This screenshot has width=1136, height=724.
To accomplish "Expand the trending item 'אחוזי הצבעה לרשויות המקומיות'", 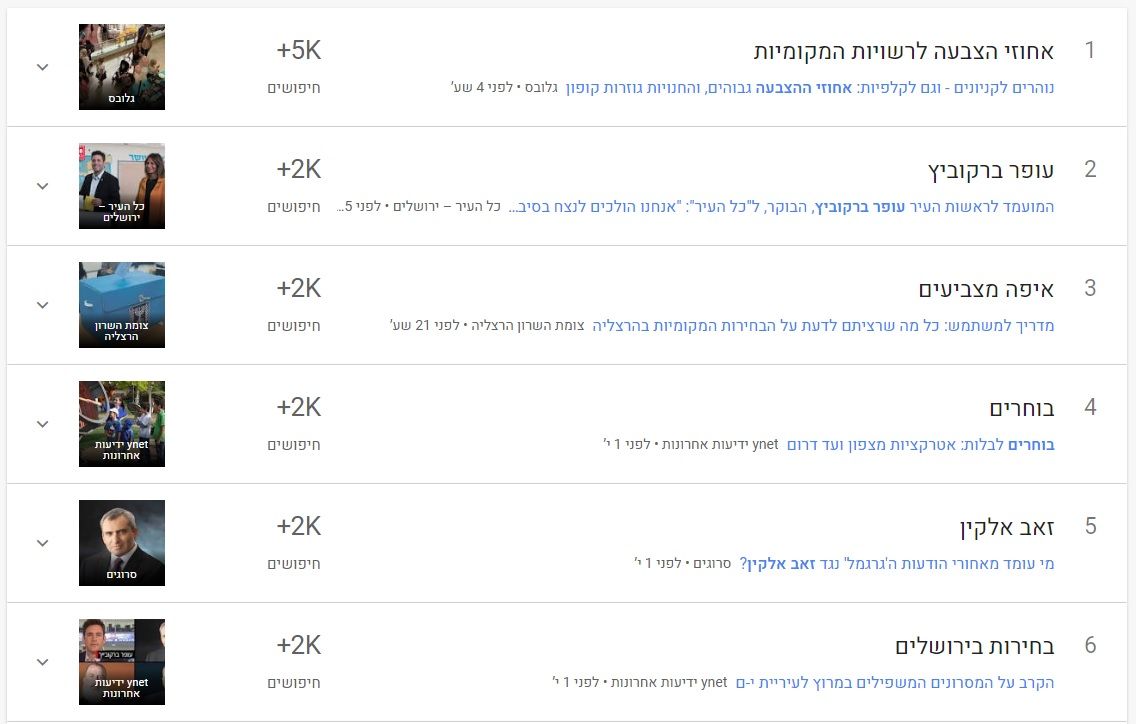I will pyautogui.click(x=42, y=66).
